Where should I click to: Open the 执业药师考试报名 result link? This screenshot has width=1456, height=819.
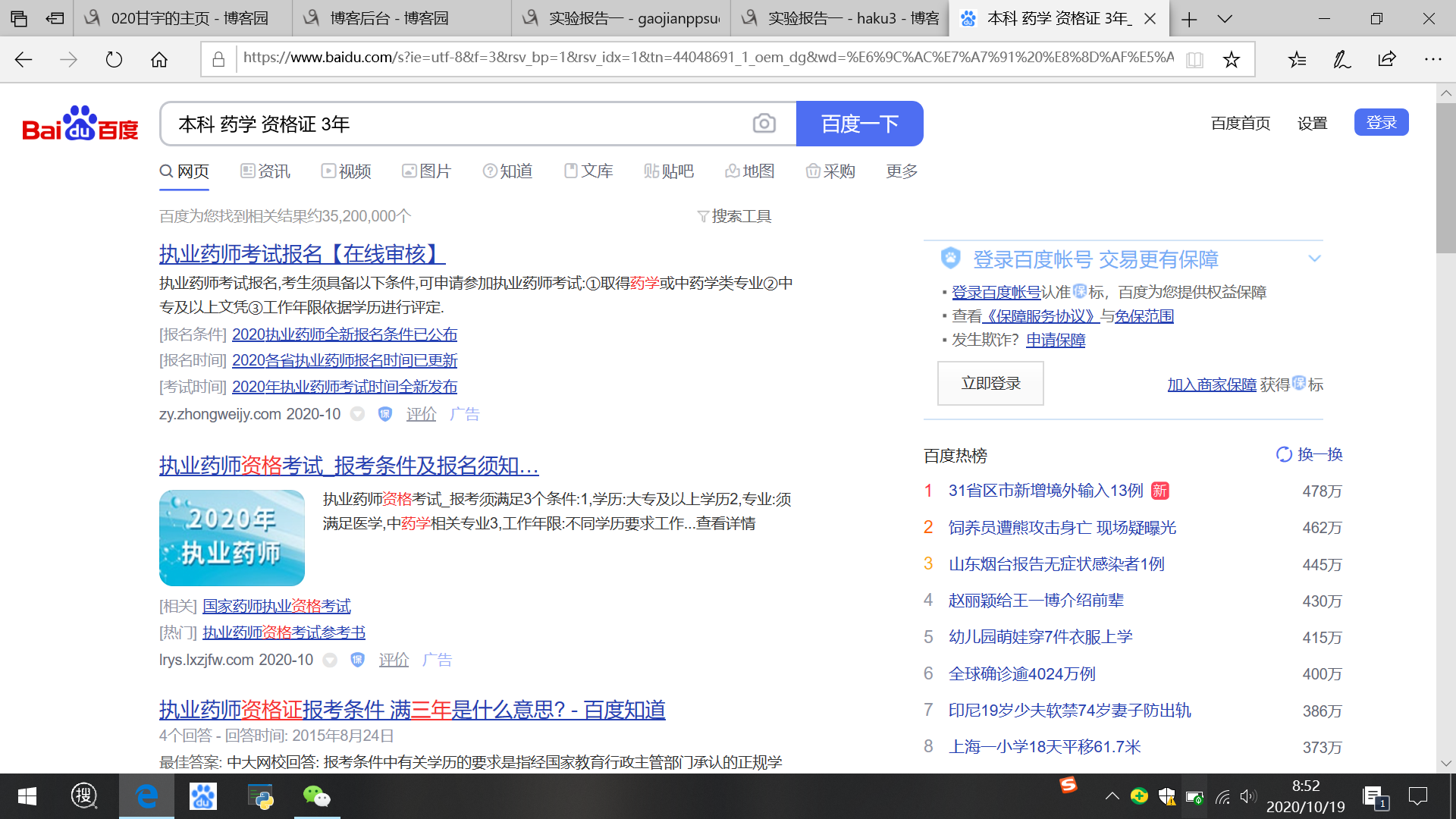[x=302, y=254]
